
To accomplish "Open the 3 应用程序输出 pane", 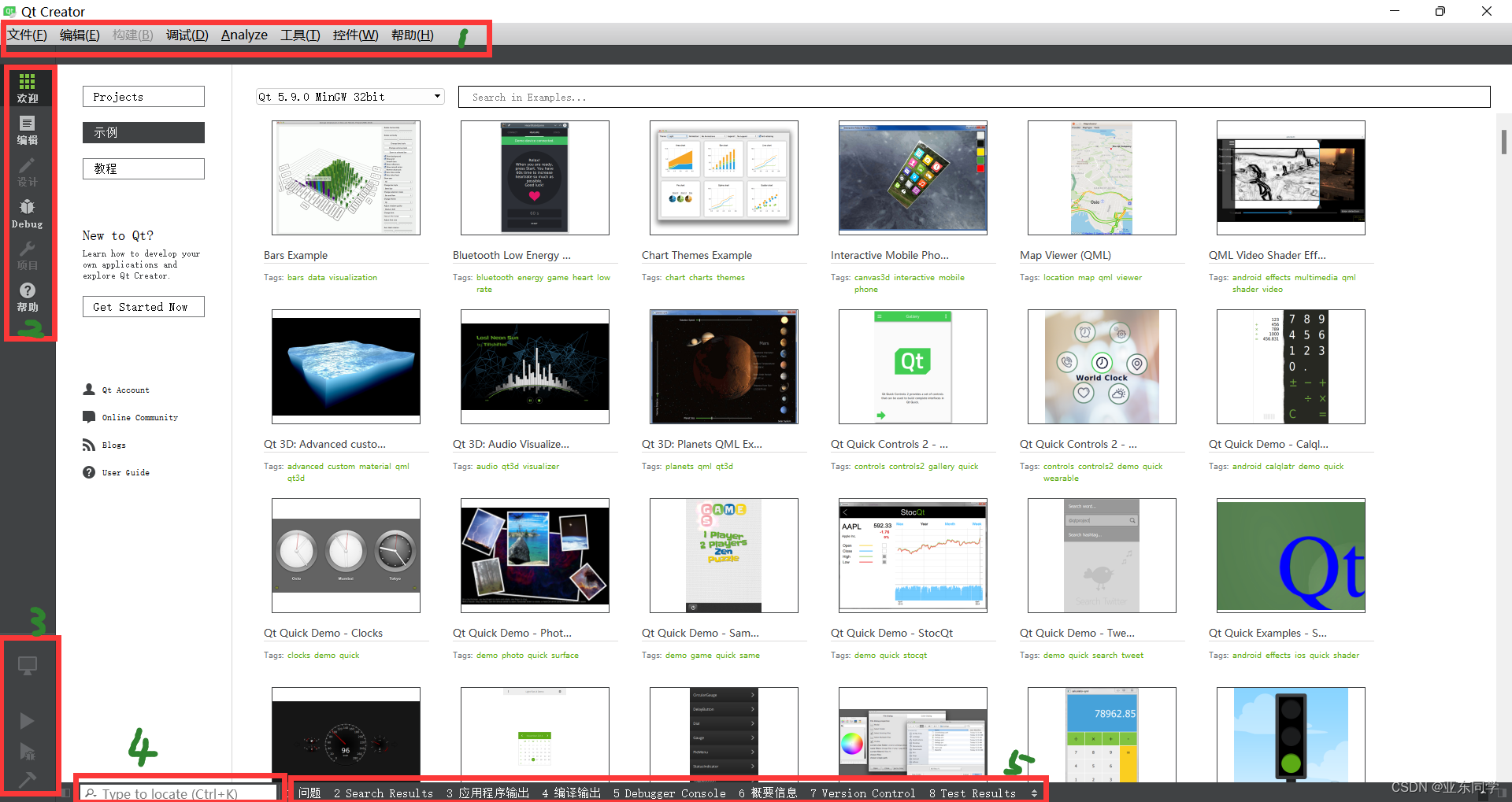I will click(487, 793).
